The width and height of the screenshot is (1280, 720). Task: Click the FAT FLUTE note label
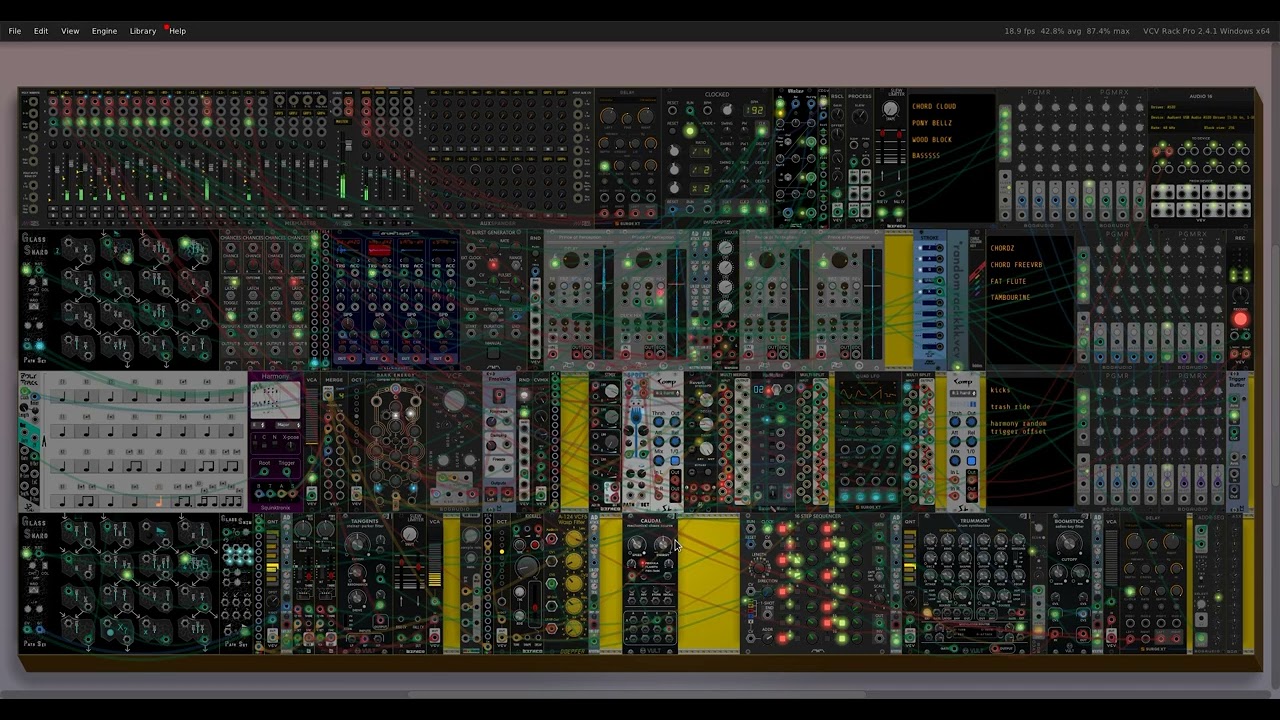coord(1008,281)
